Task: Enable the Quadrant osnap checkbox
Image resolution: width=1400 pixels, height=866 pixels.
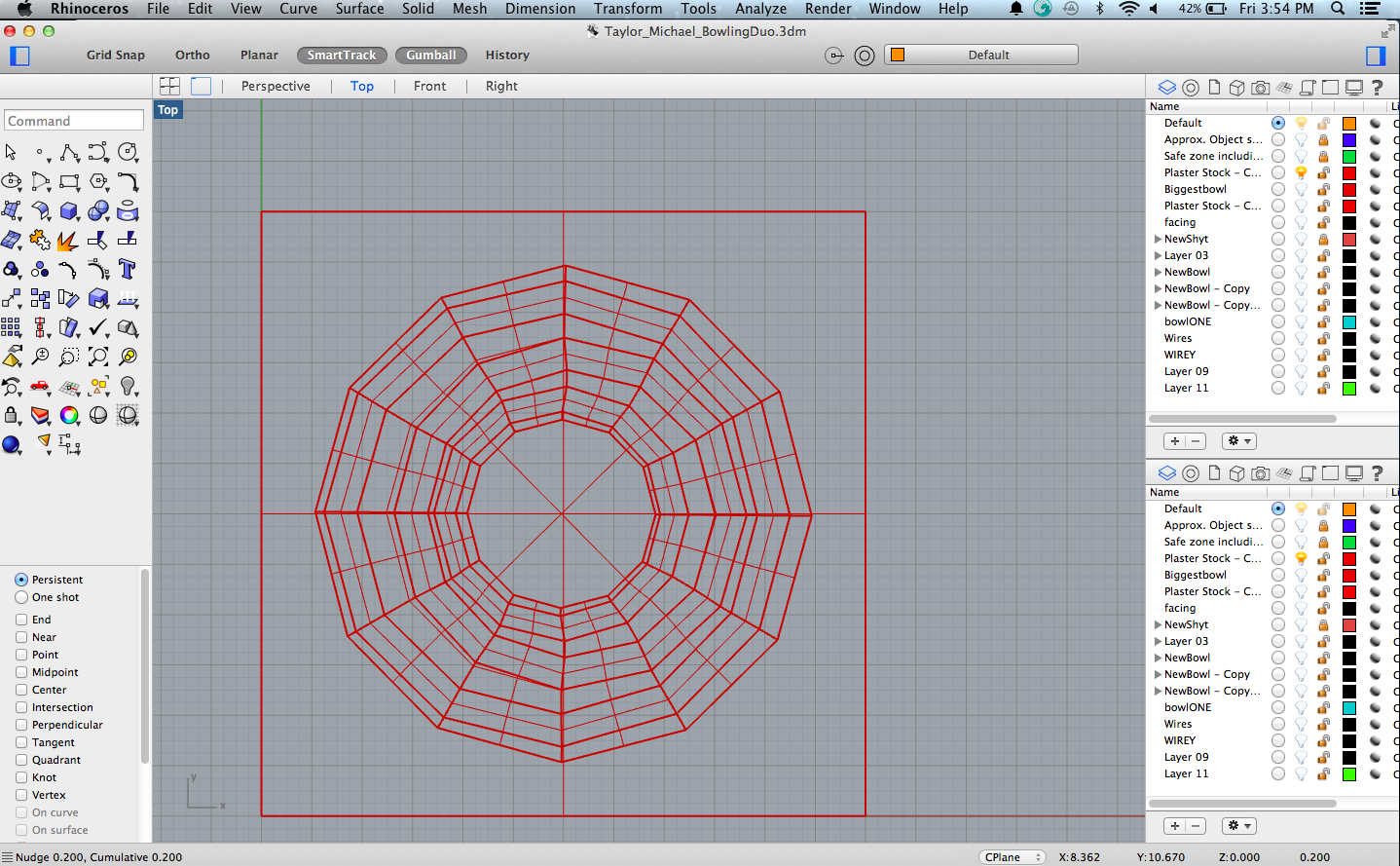Action: pyautogui.click(x=21, y=760)
